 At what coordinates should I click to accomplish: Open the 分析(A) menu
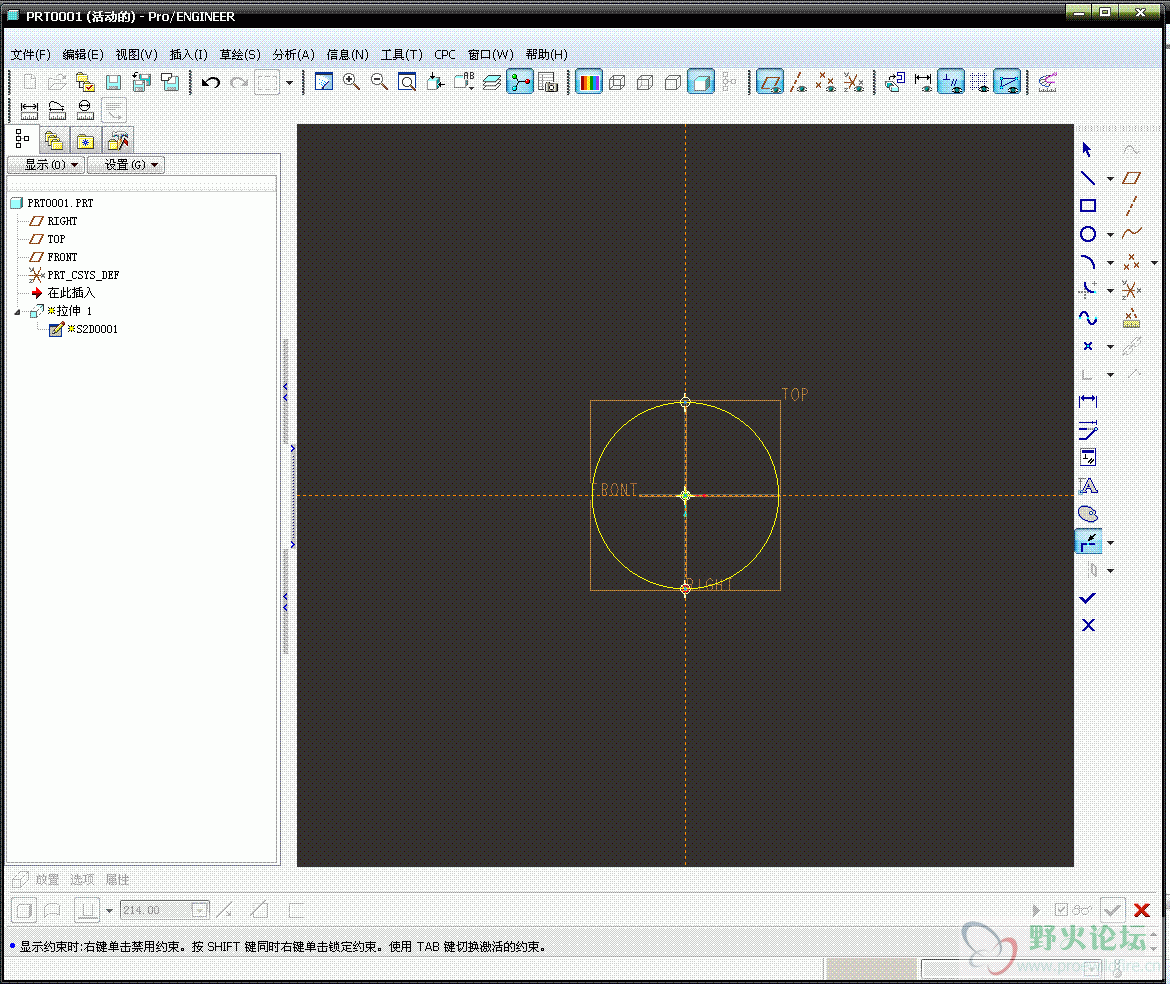(293, 54)
